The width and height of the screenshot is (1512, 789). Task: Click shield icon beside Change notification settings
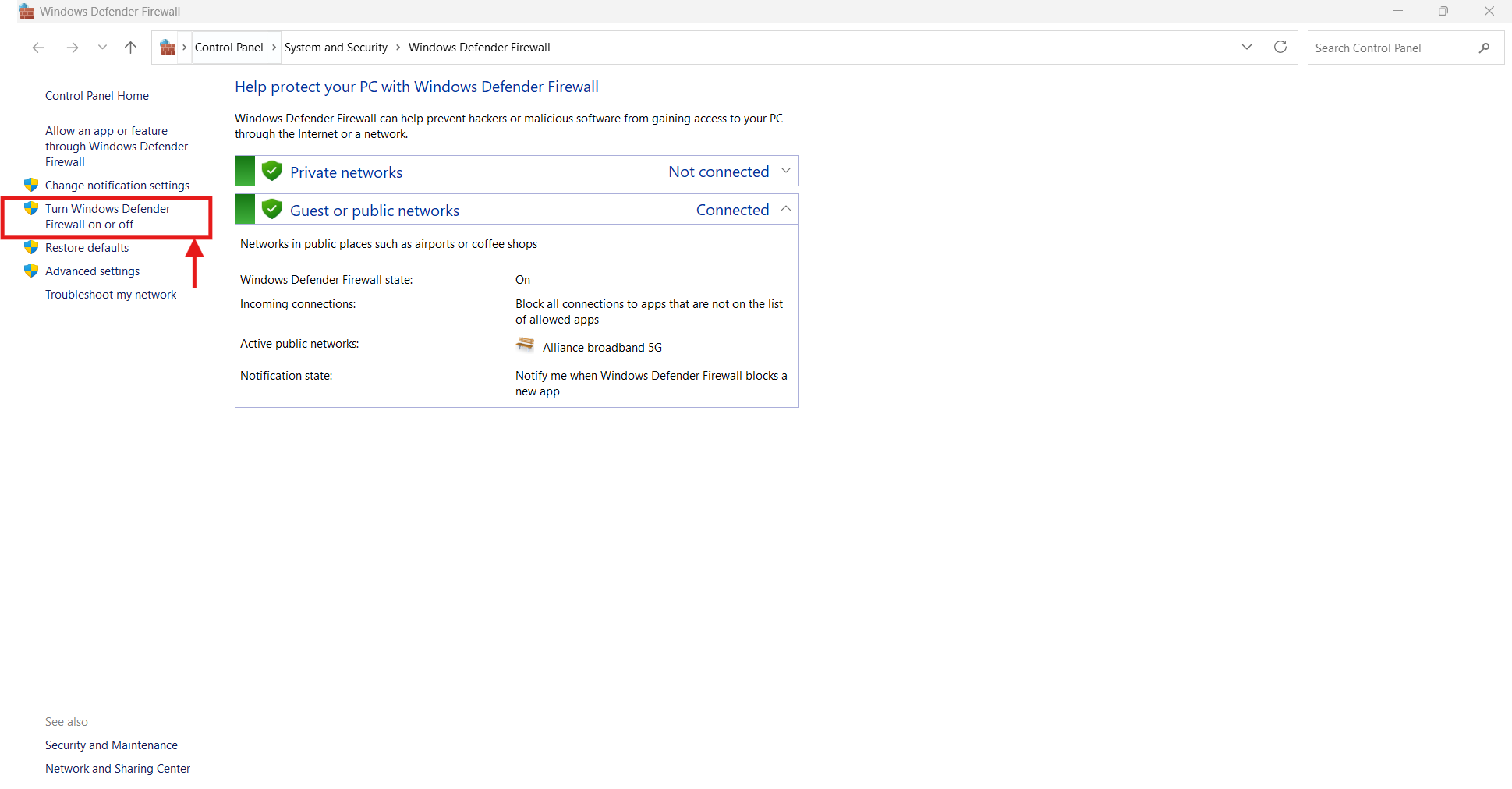point(31,185)
